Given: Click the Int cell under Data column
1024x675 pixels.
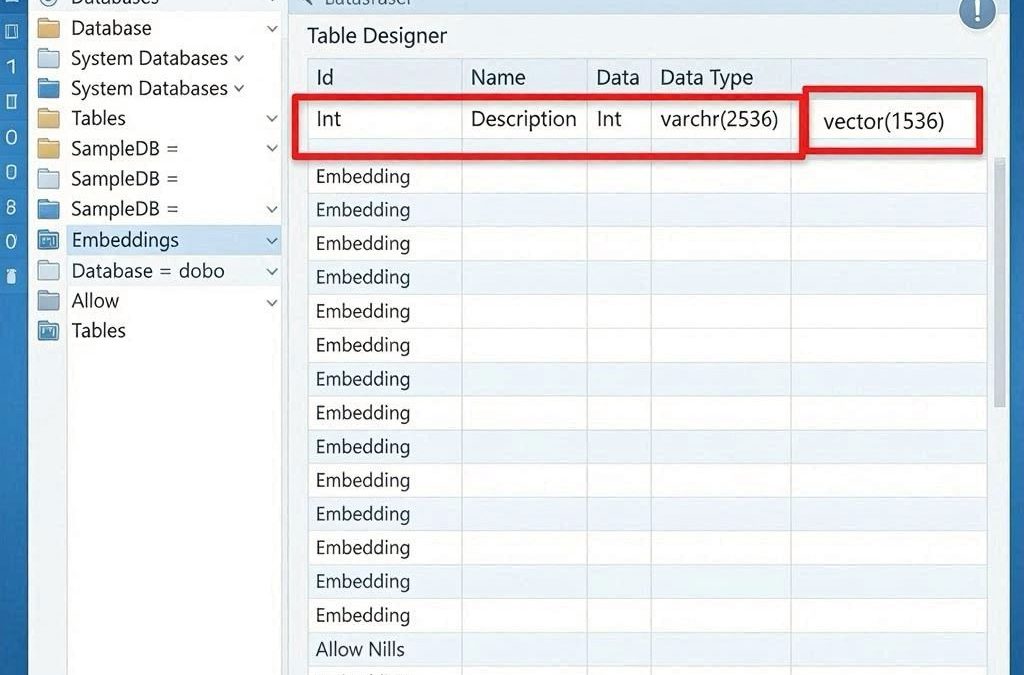Looking at the screenshot, I should pyautogui.click(x=618, y=119).
